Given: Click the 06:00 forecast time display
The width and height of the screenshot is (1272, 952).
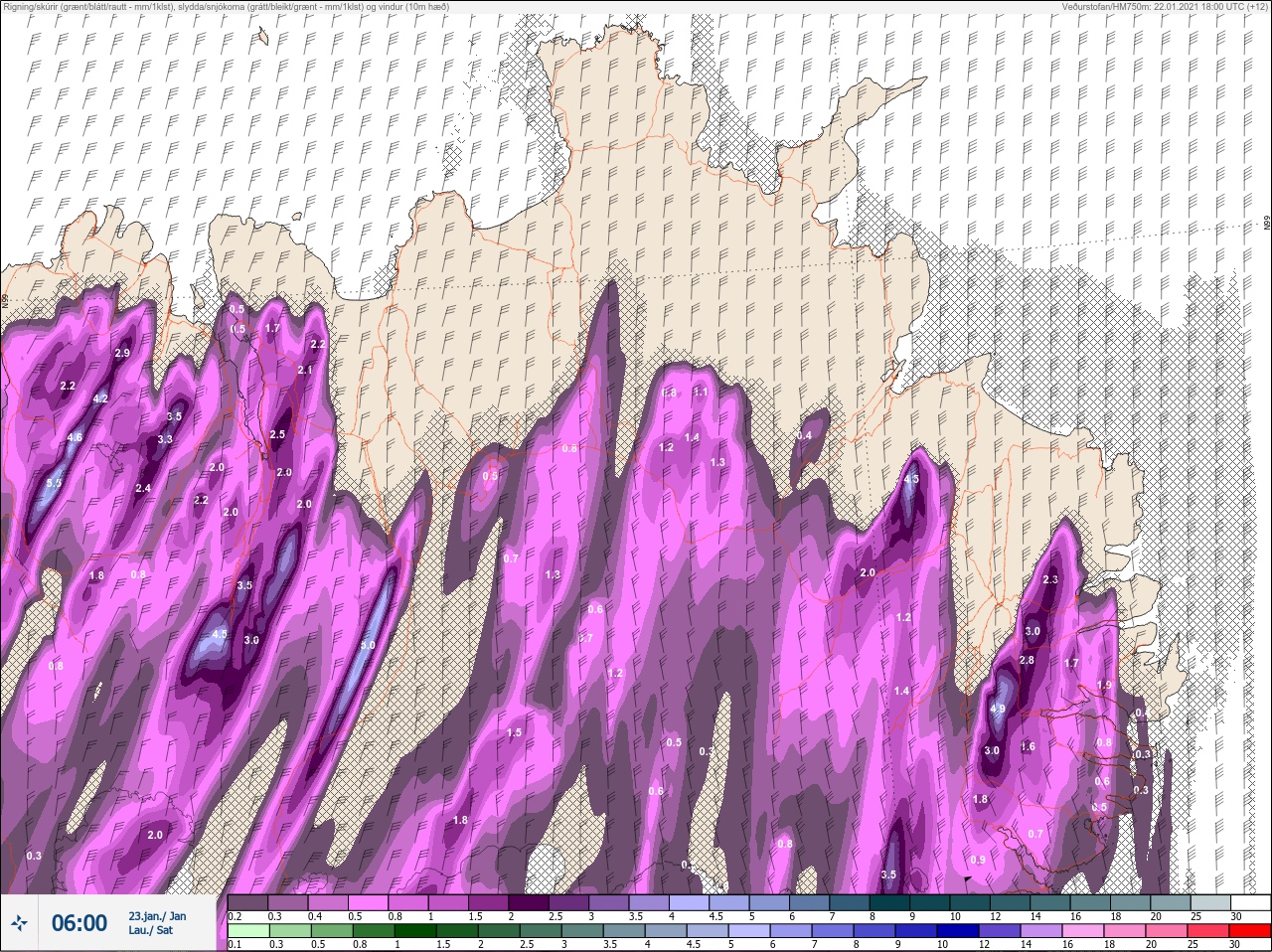Looking at the screenshot, I should [79, 923].
